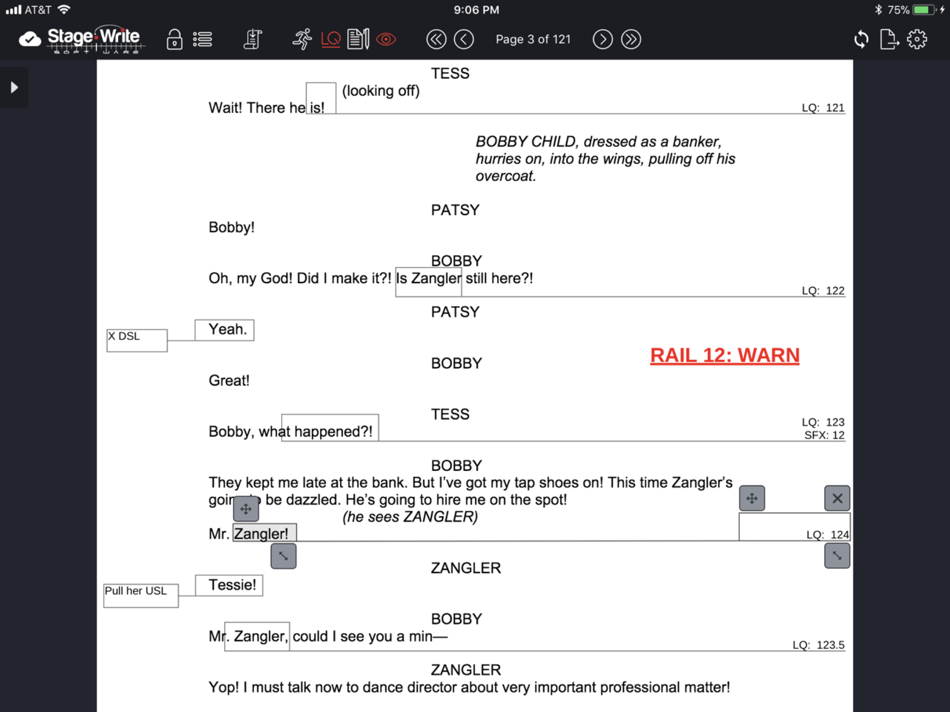Screen dimensions: 950x712
Task: Tap boxed 'happened?!' in Tess's line
Action: (330, 428)
